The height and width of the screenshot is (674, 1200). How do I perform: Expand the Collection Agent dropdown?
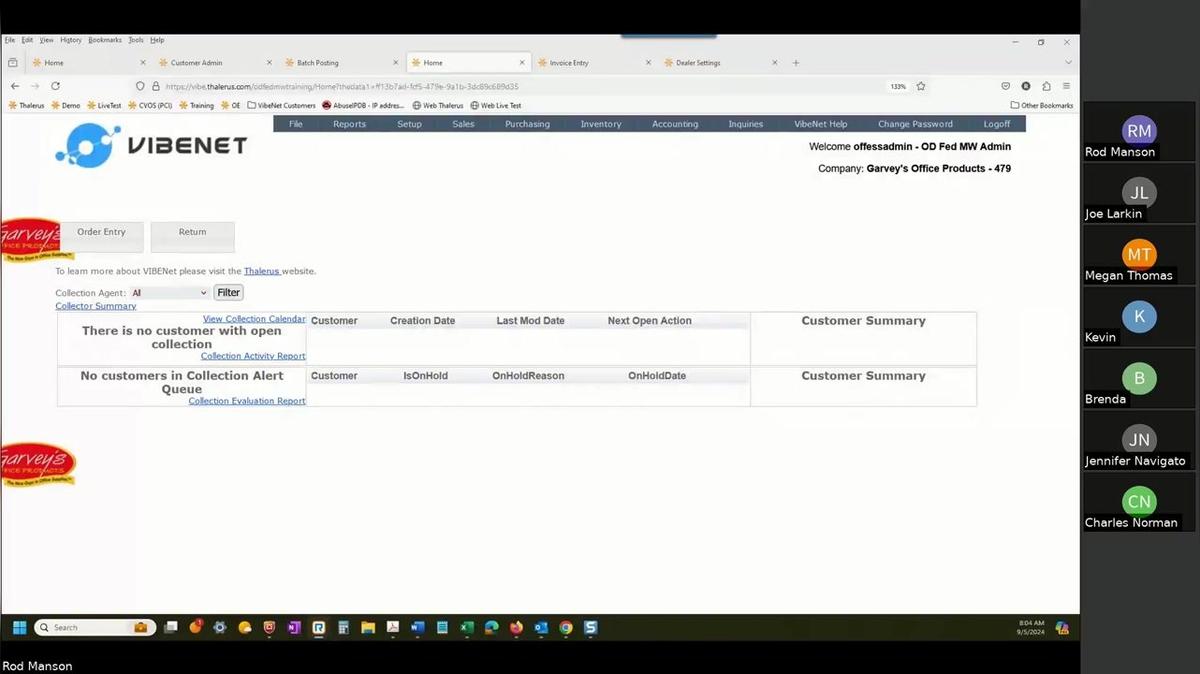(169, 293)
